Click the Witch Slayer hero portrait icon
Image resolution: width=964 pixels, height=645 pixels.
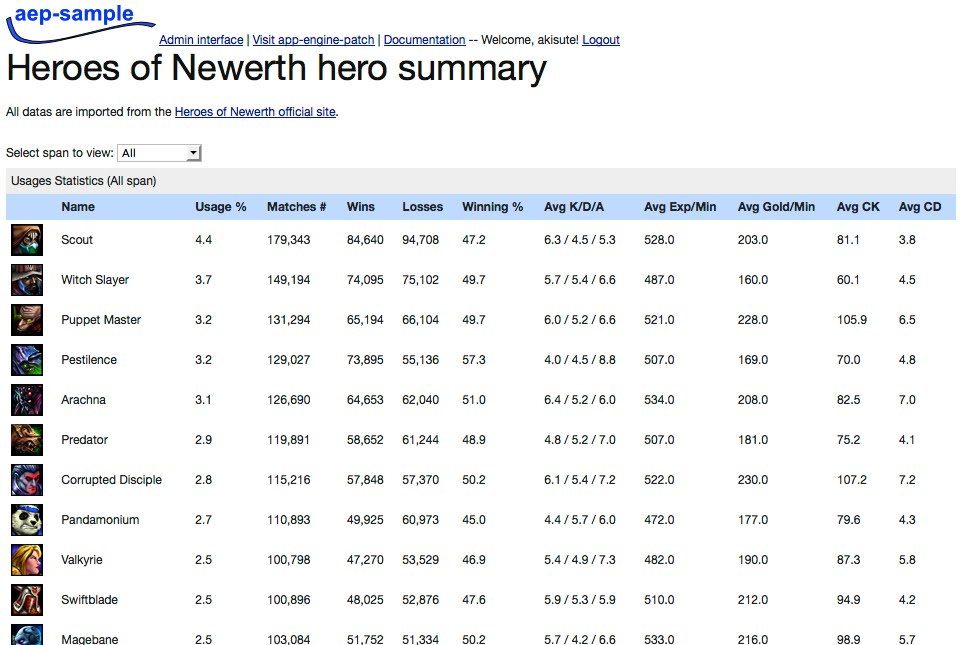[27, 280]
